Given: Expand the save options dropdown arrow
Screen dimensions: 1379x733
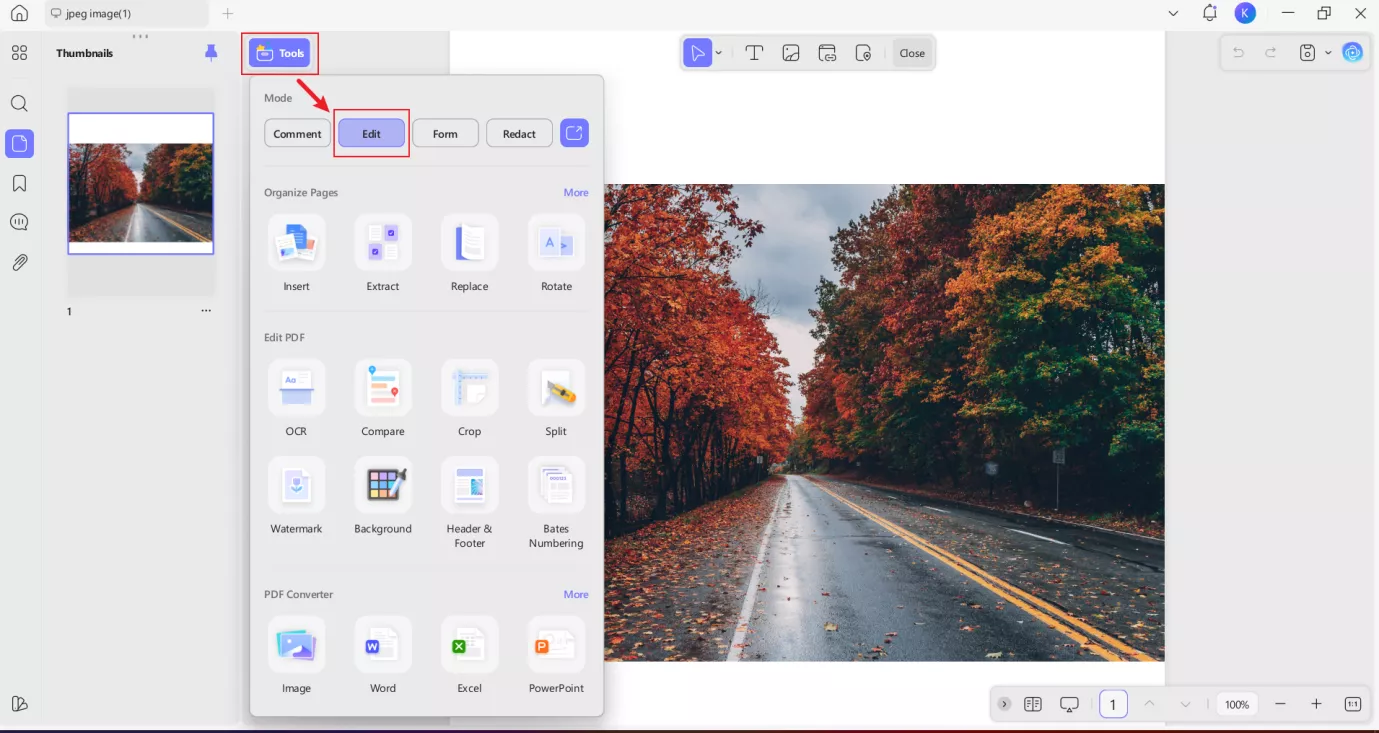Looking at the screenshot, I should click(1328, 53).
